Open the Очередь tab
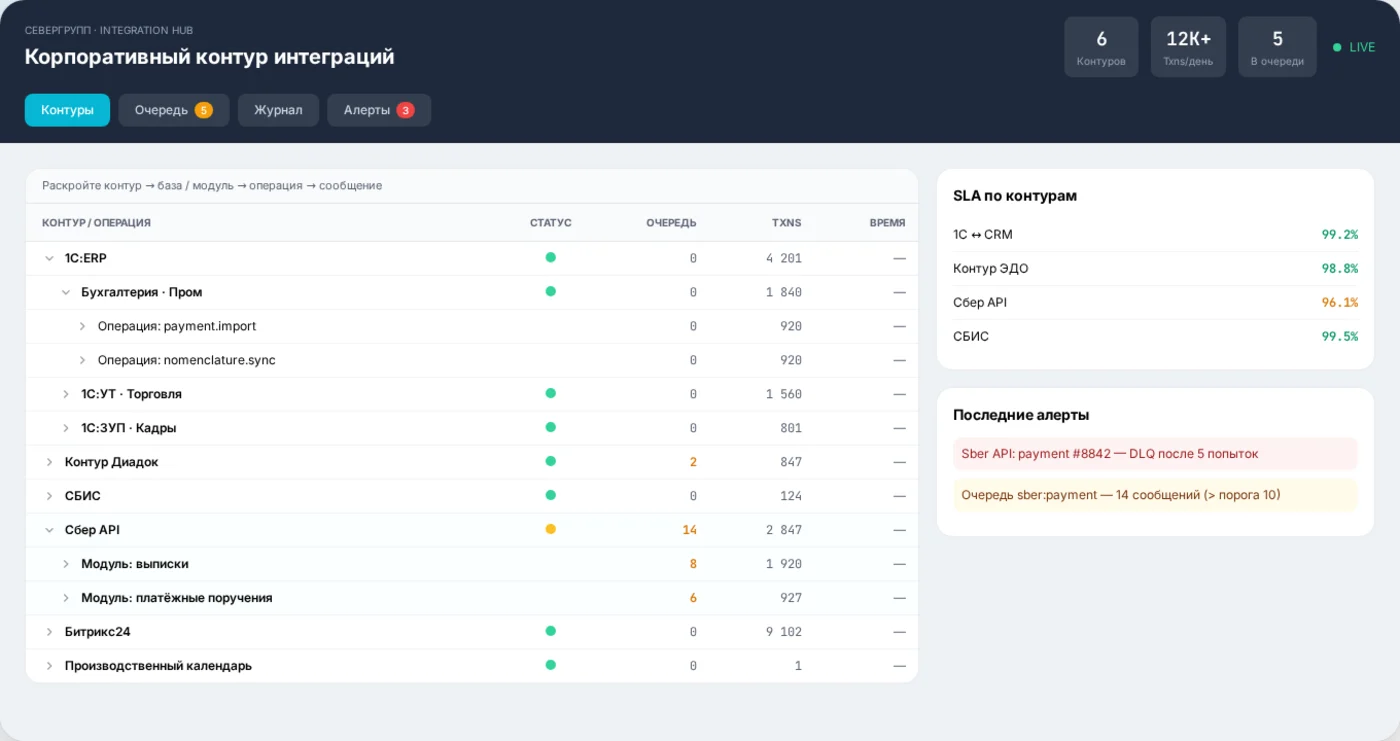Image resolution: width=1400 pixels, height=741 pixels. (x=174, y=110)
